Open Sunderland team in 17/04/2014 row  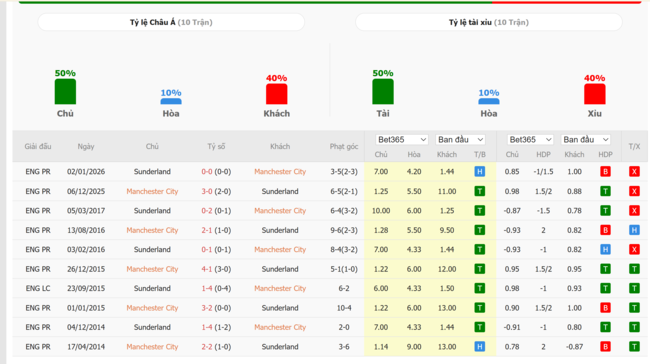(280, 347)
